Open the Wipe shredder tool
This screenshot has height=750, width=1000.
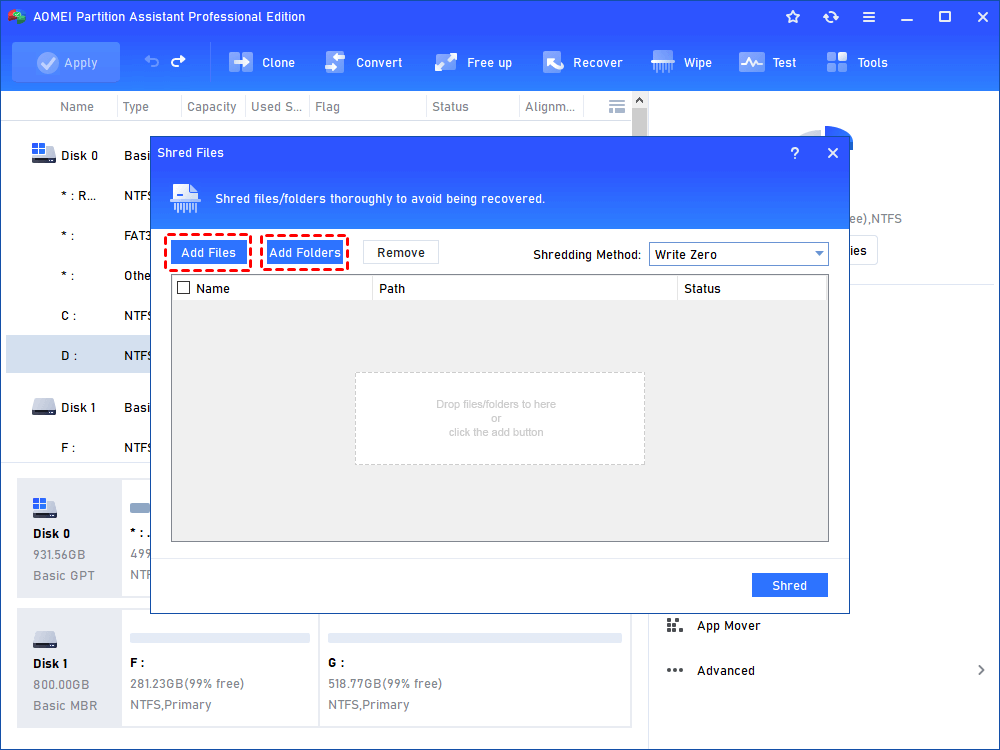(x=663, y=62)
